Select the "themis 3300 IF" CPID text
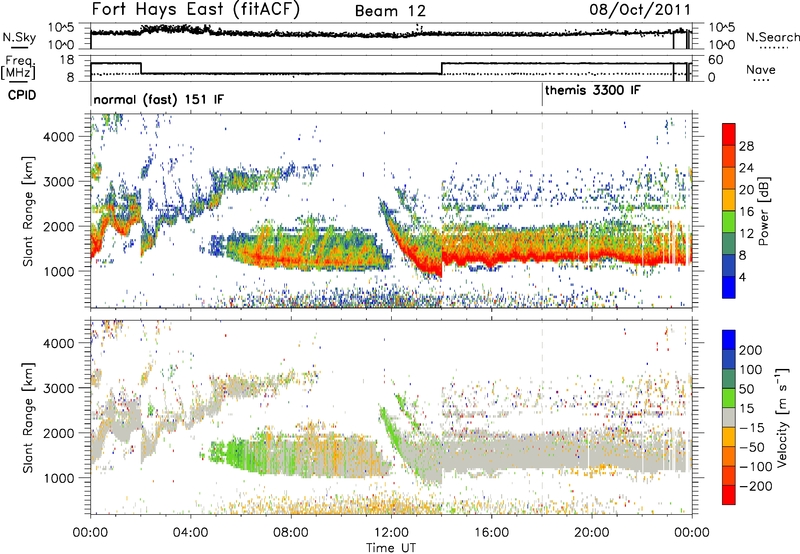The image size is (800, 554). [593, 91]
